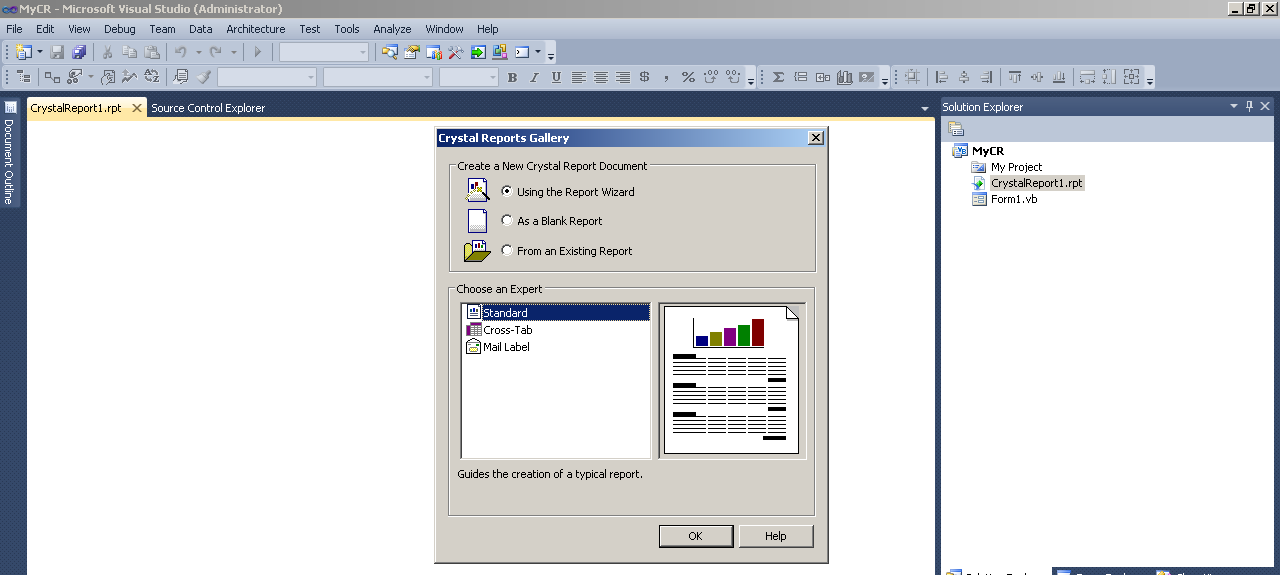Image resolution: width=1280 pixels, height=575 pixels.
Task: Click the Insert Summary sigma icon
Action: coord(778,77)
